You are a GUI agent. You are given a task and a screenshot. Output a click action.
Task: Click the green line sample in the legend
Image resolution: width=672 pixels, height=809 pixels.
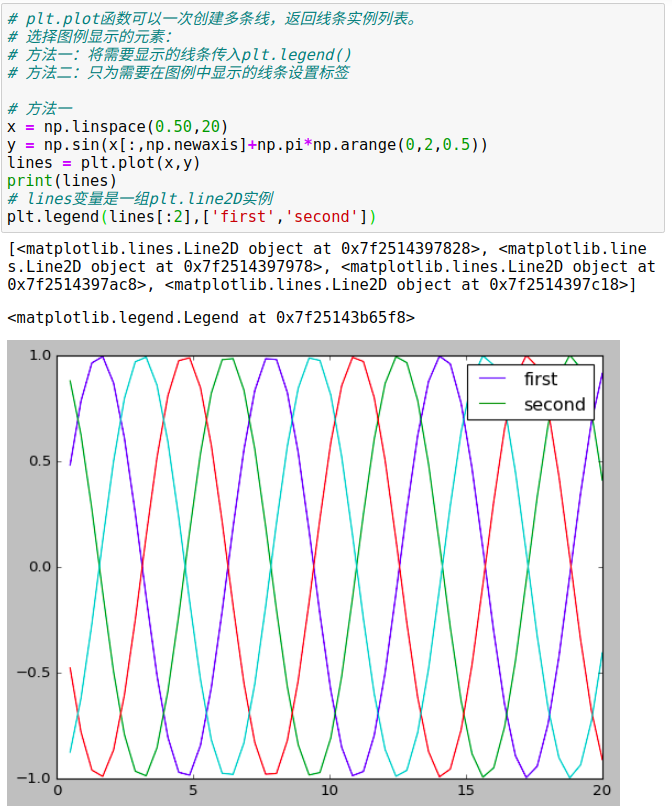point(492,404)
